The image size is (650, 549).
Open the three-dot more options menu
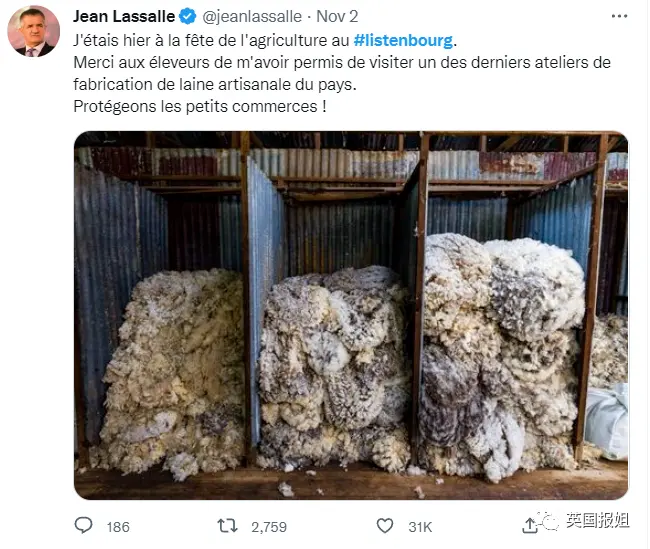click(x=619, y=16)
